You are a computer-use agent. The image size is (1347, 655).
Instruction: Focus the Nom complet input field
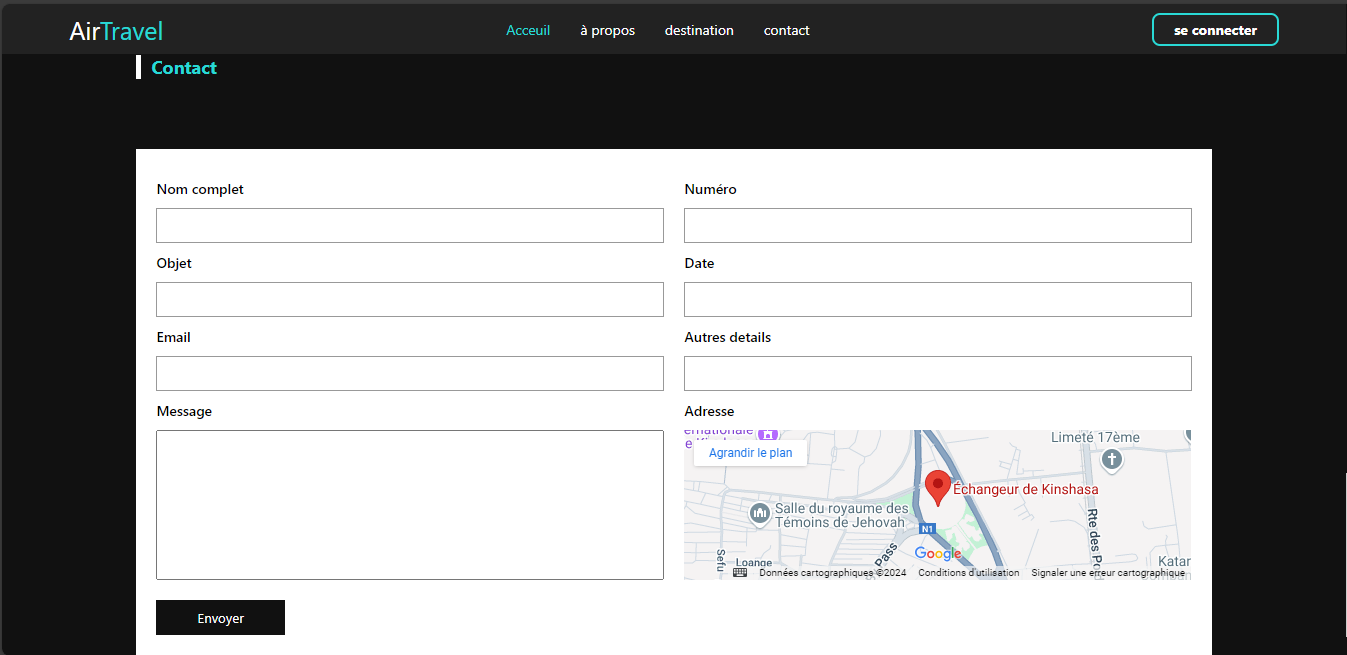point(409,225)
